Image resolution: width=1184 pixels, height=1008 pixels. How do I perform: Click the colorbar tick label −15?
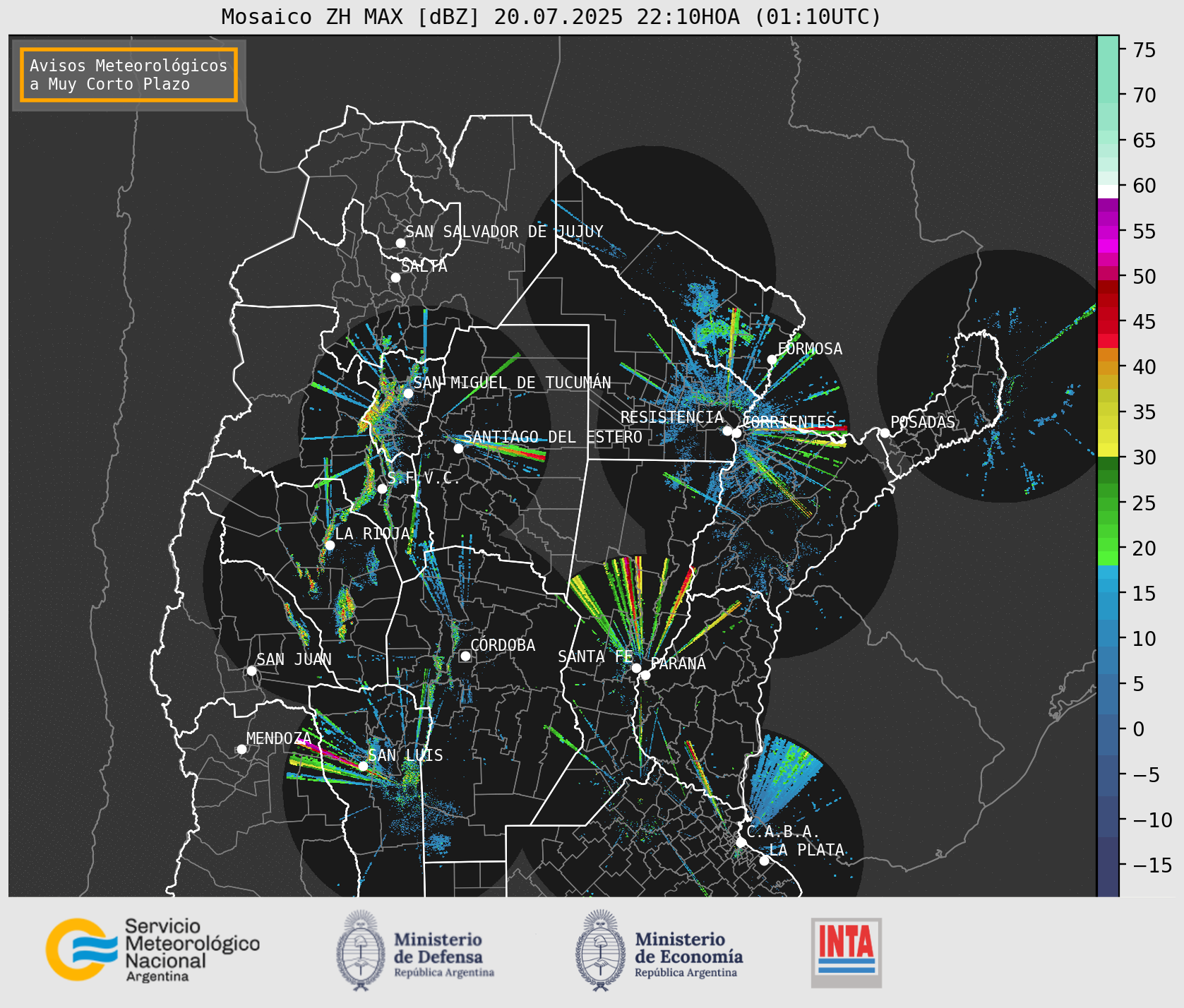point(1152,865)
